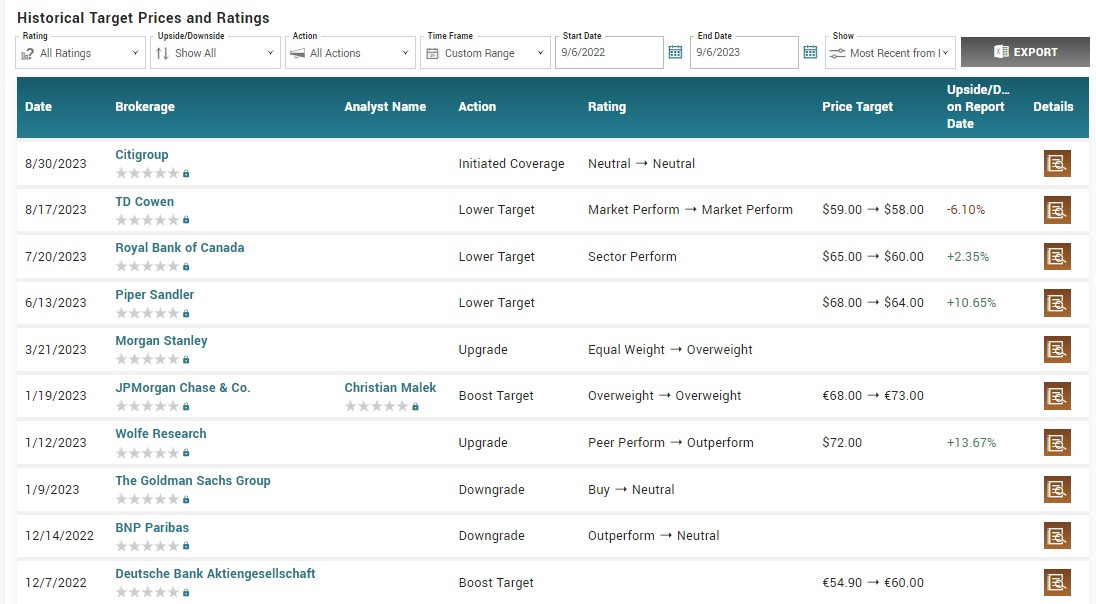Click the Export button
Image resolution: width=1096 pixels, height=604 pixels.
pos(1025,52)
